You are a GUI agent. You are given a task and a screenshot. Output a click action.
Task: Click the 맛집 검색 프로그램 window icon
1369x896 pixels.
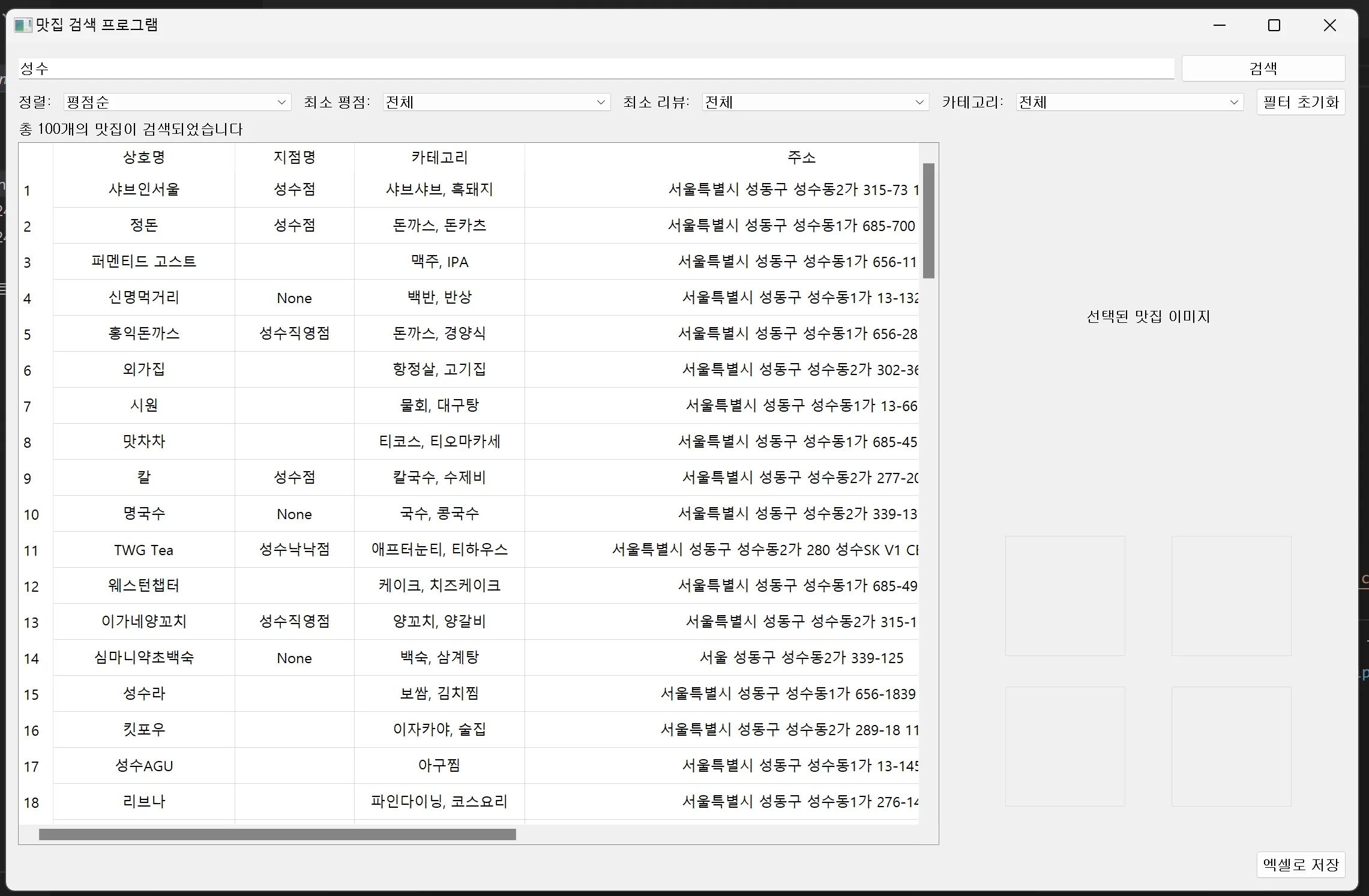click(x=23, y=25)
